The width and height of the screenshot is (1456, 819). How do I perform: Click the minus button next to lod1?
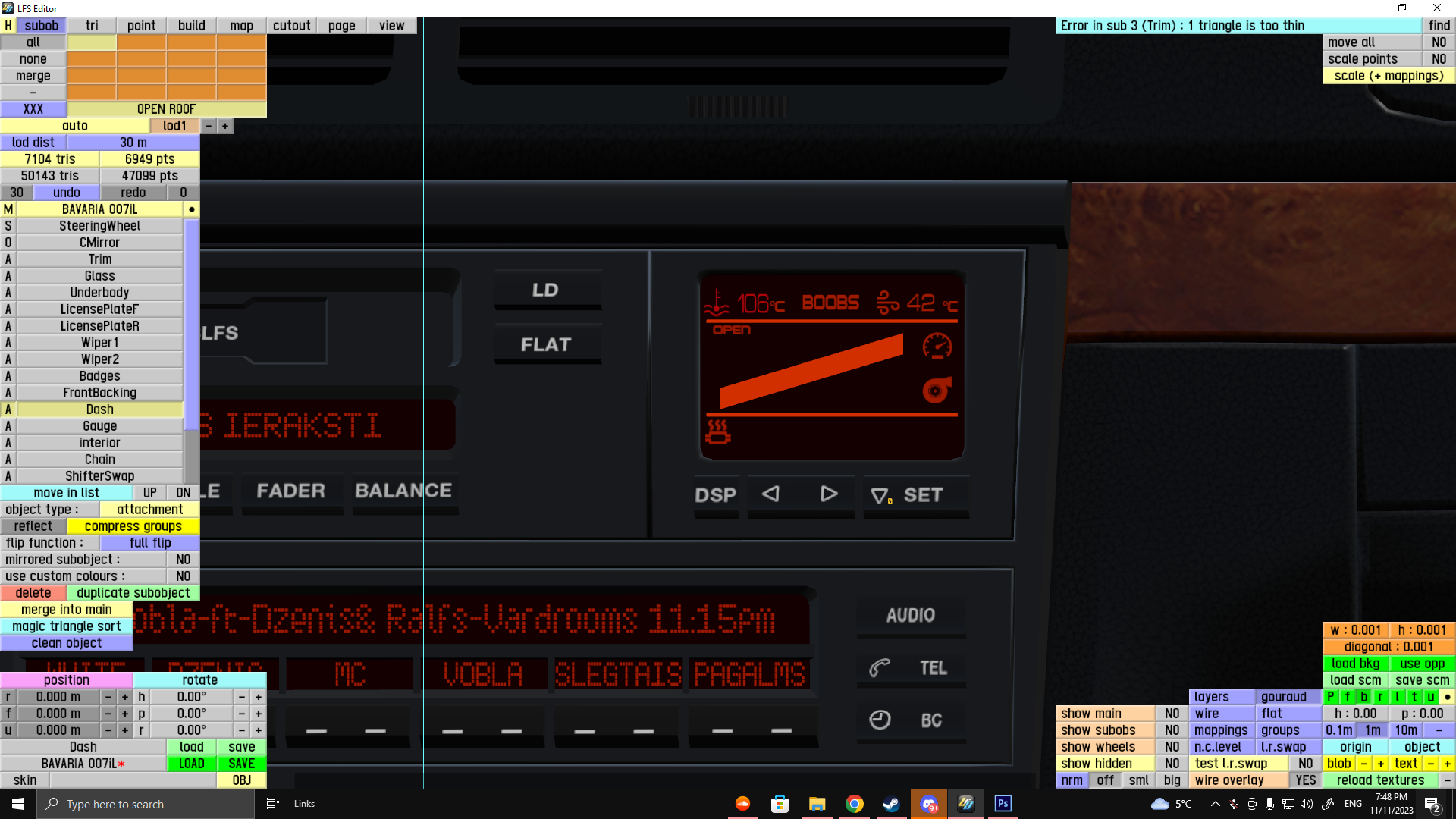(209, 126)
